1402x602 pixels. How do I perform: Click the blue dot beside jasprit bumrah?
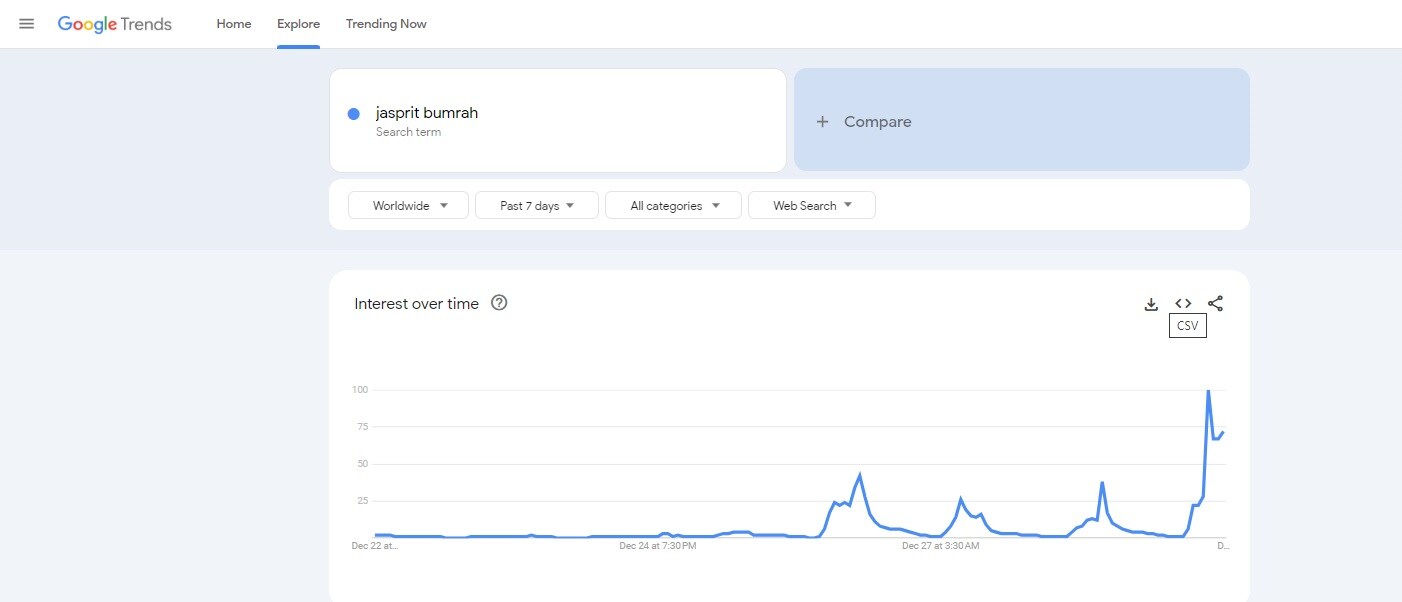point(353,114)
